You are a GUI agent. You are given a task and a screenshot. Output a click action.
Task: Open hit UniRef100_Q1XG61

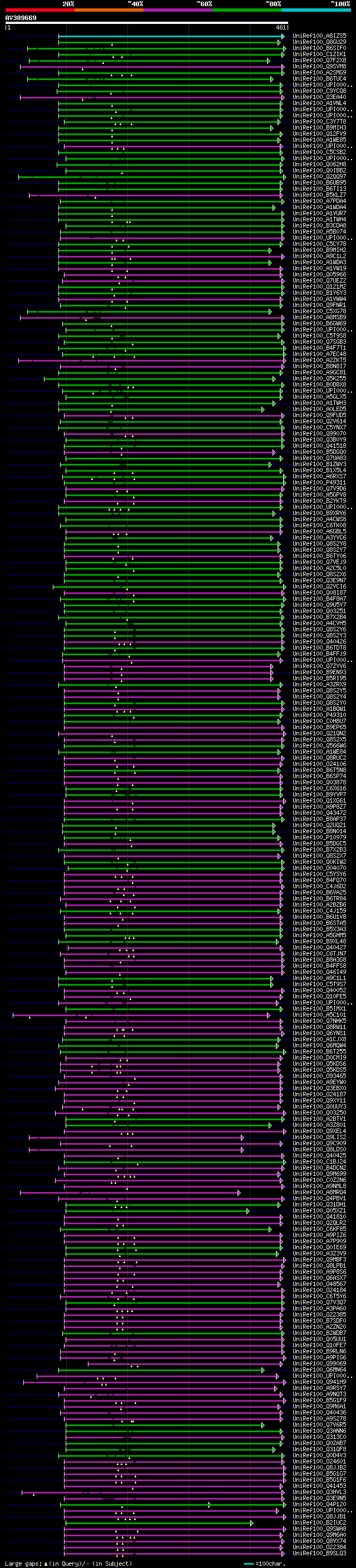tap(319, 801)
